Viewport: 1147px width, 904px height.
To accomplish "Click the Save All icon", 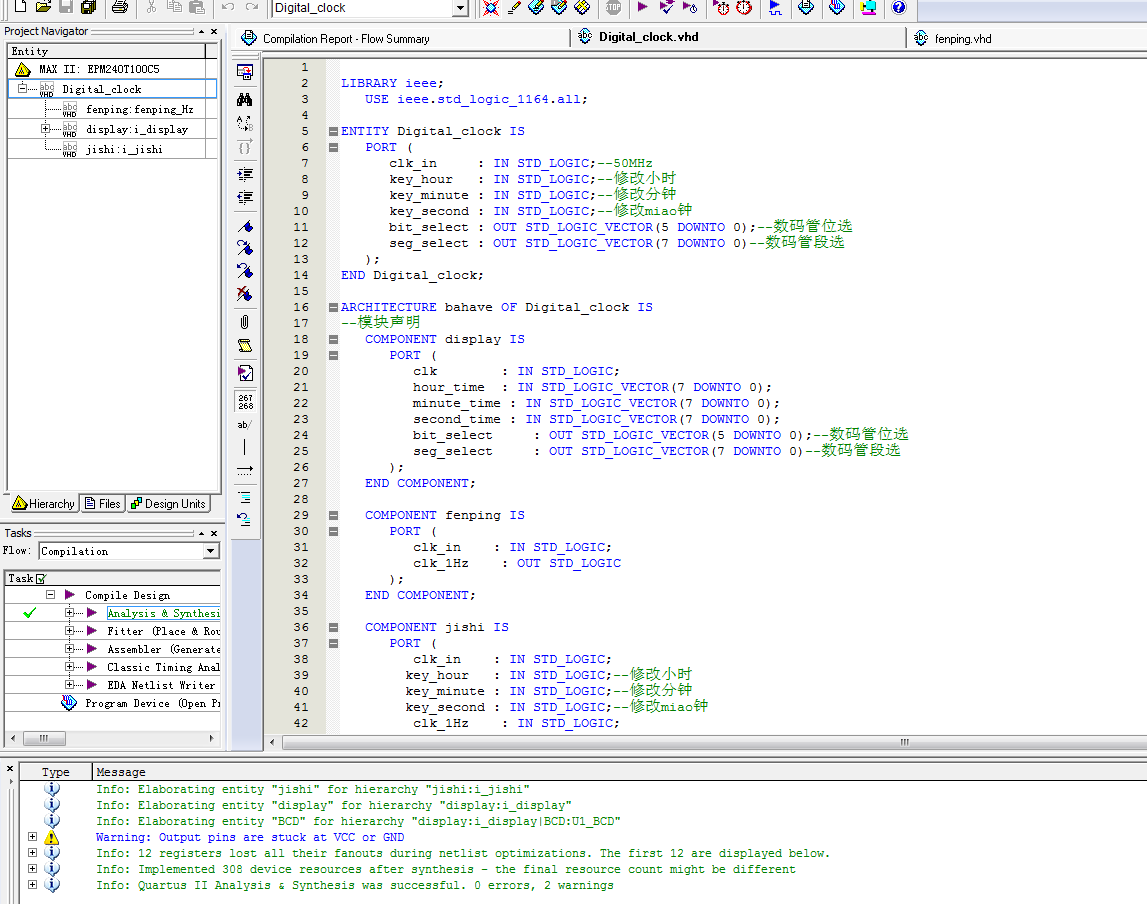I will pyautogui.click(x=89, y=8).
